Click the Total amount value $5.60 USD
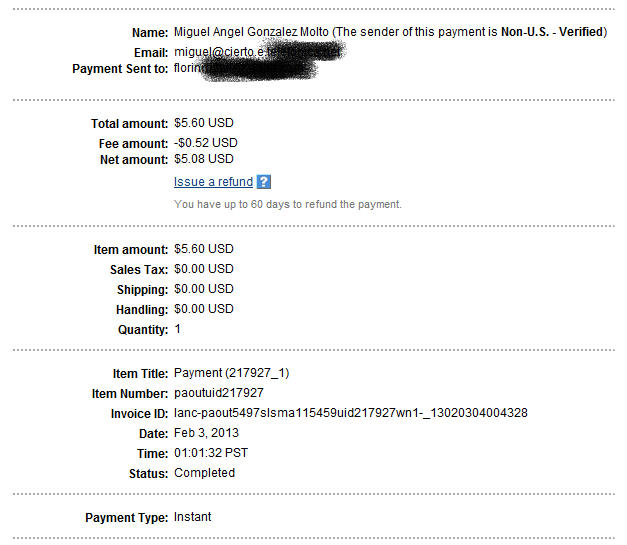The image size is (627, 545). click(x=203, y=124)
